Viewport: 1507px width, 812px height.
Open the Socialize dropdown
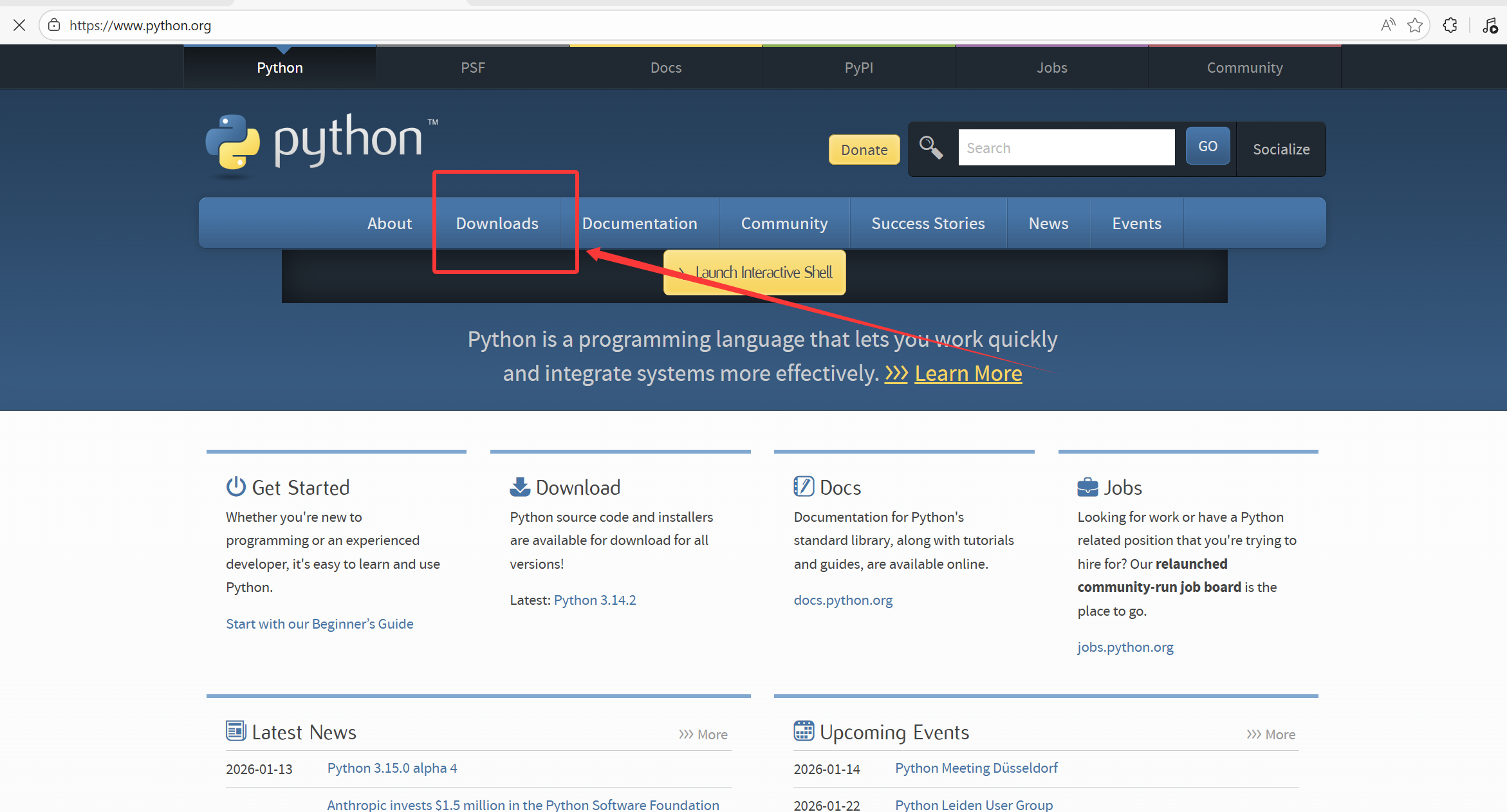point(1280,149)
